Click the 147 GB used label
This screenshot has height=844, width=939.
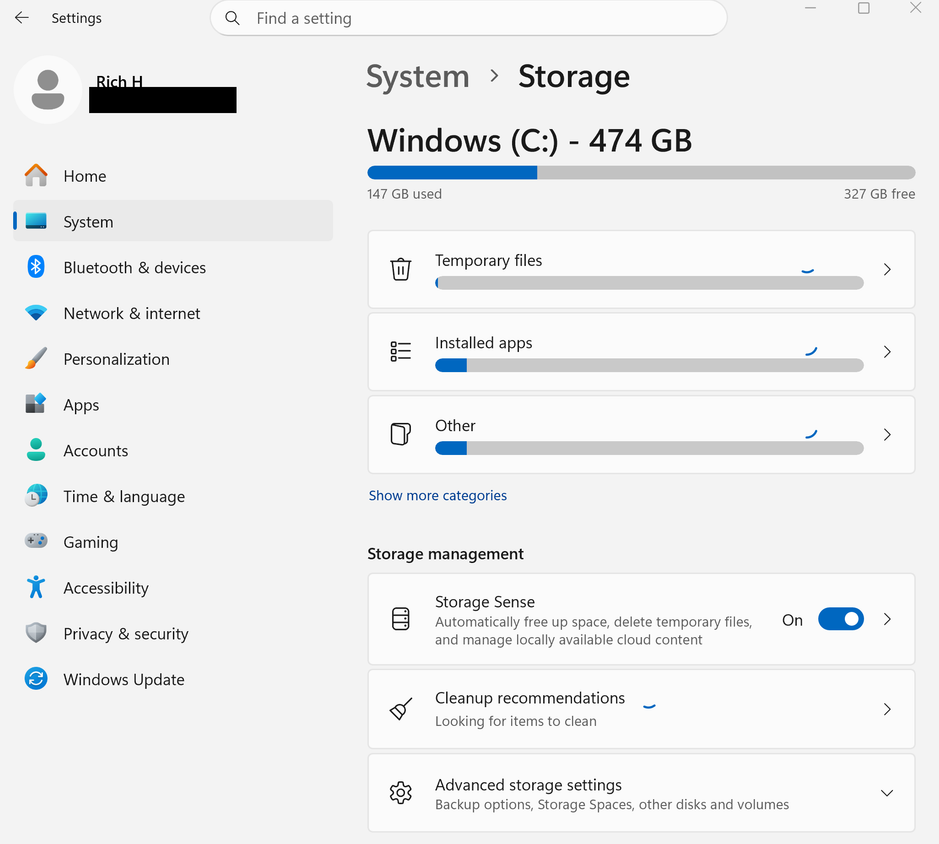(x=404, y=194)
